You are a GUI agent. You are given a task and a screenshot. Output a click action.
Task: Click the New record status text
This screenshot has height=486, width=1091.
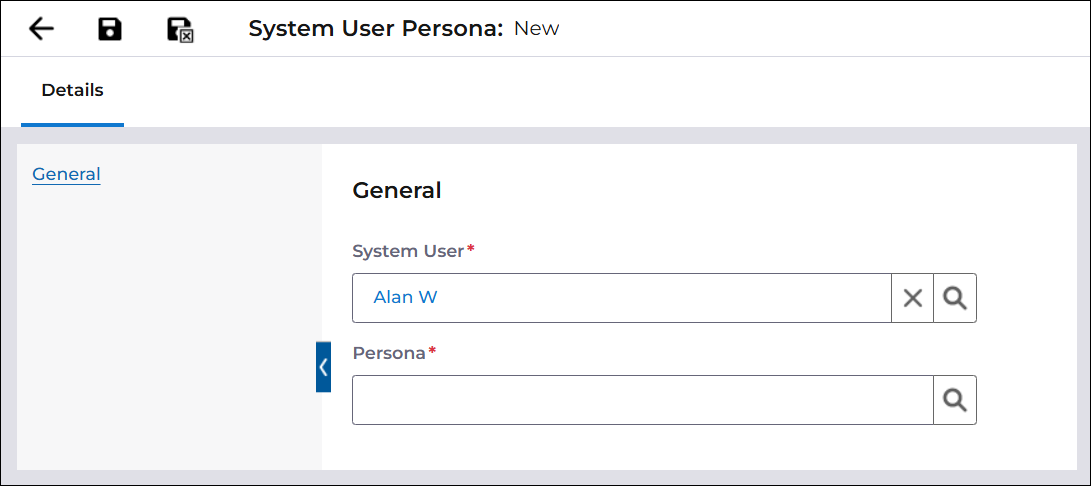[x=536, y=29]
